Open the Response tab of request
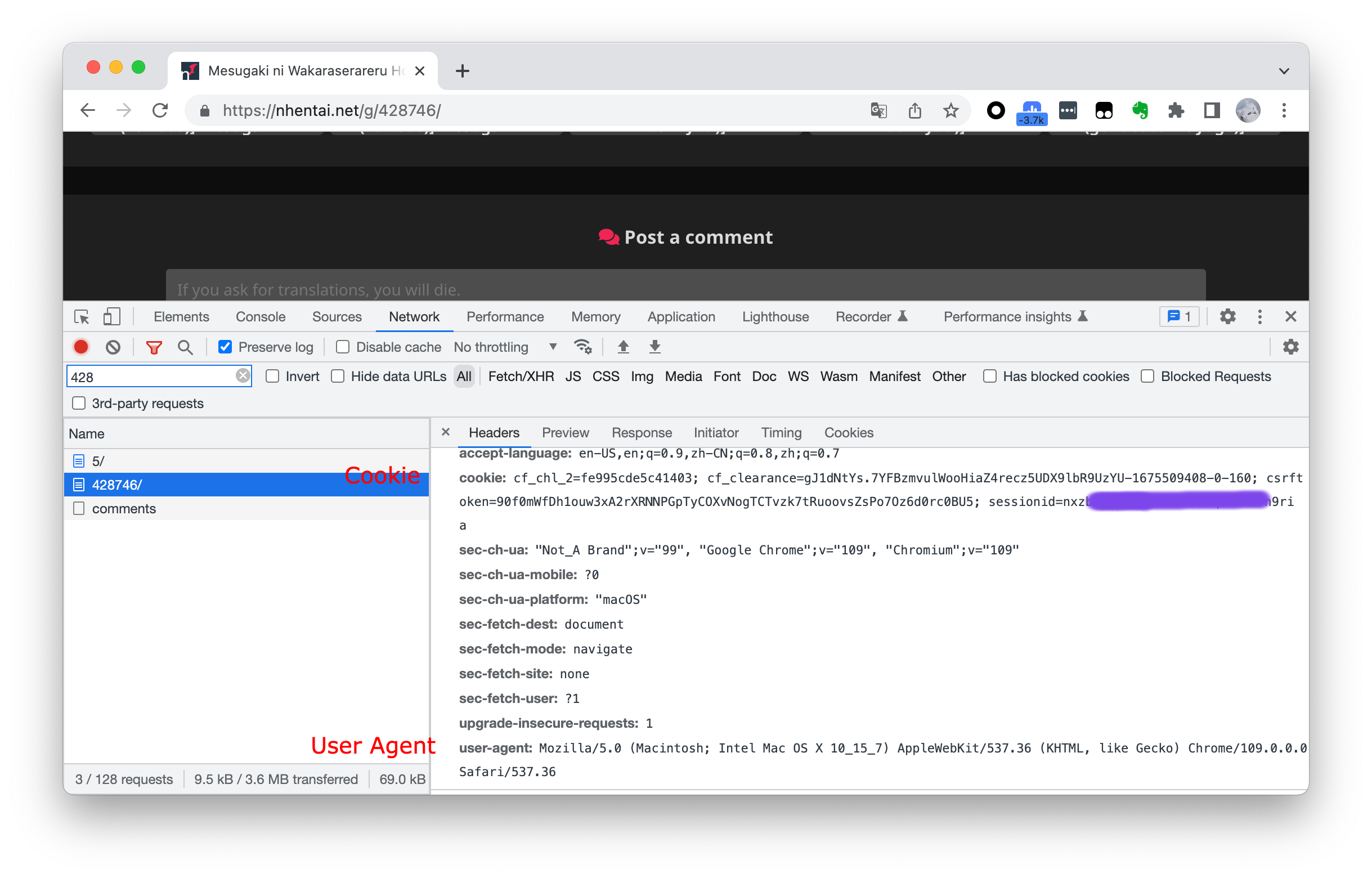The image size is (1372, 878). 641,433
